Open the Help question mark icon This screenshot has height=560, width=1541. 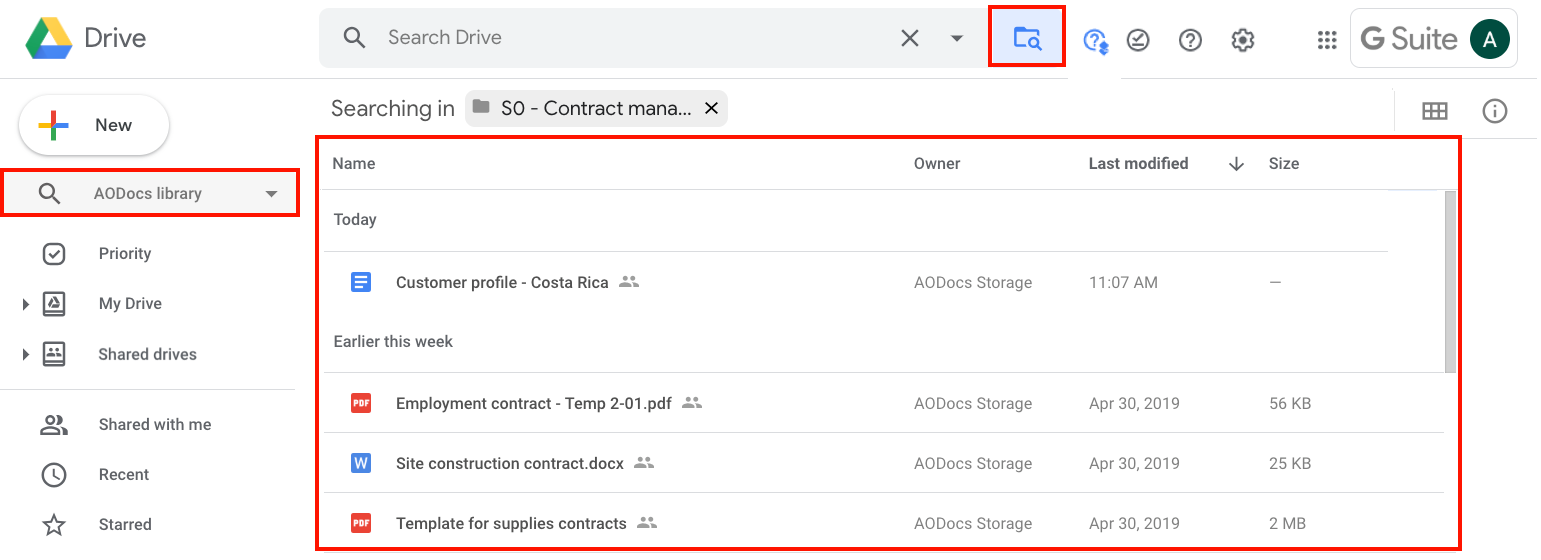1190,40
